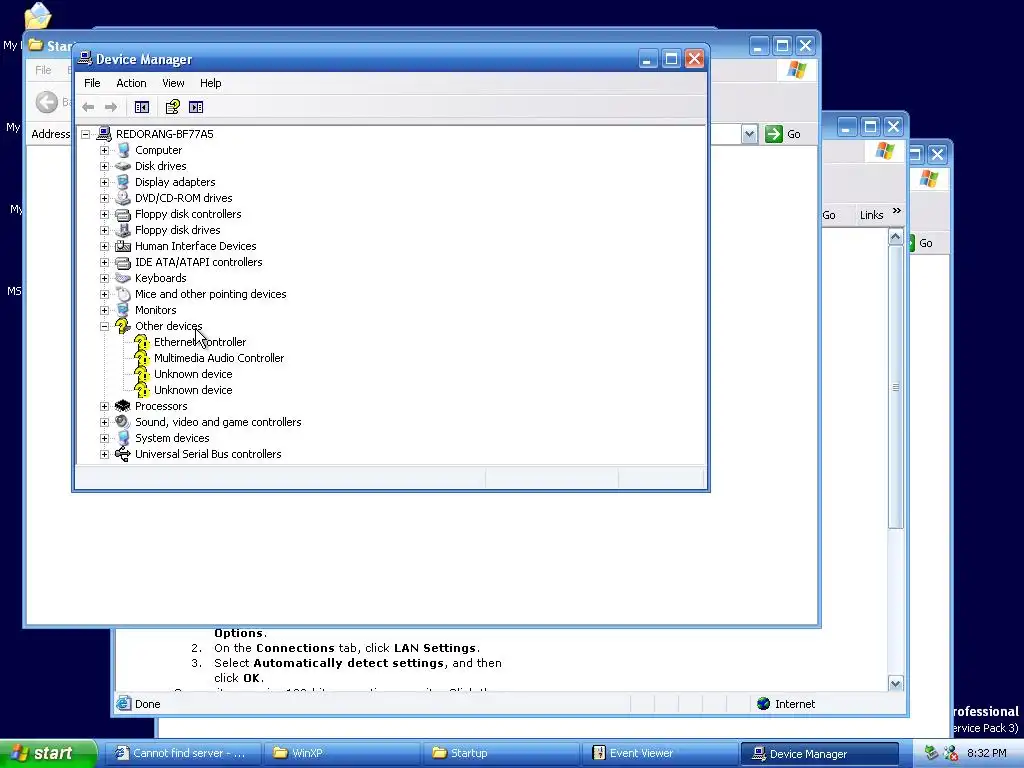Click the Start button

pyautogui.click(x=48, y=753)
